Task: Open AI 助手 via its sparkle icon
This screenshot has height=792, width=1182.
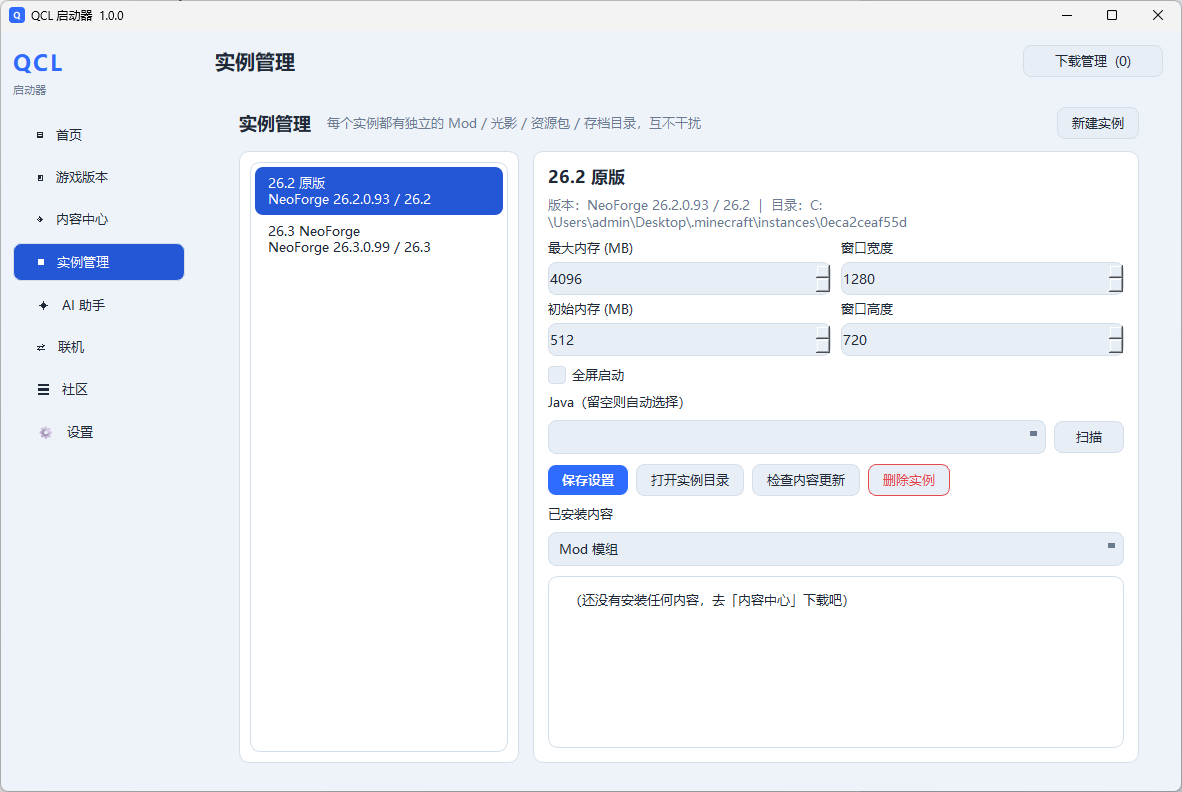Action: 43,305
